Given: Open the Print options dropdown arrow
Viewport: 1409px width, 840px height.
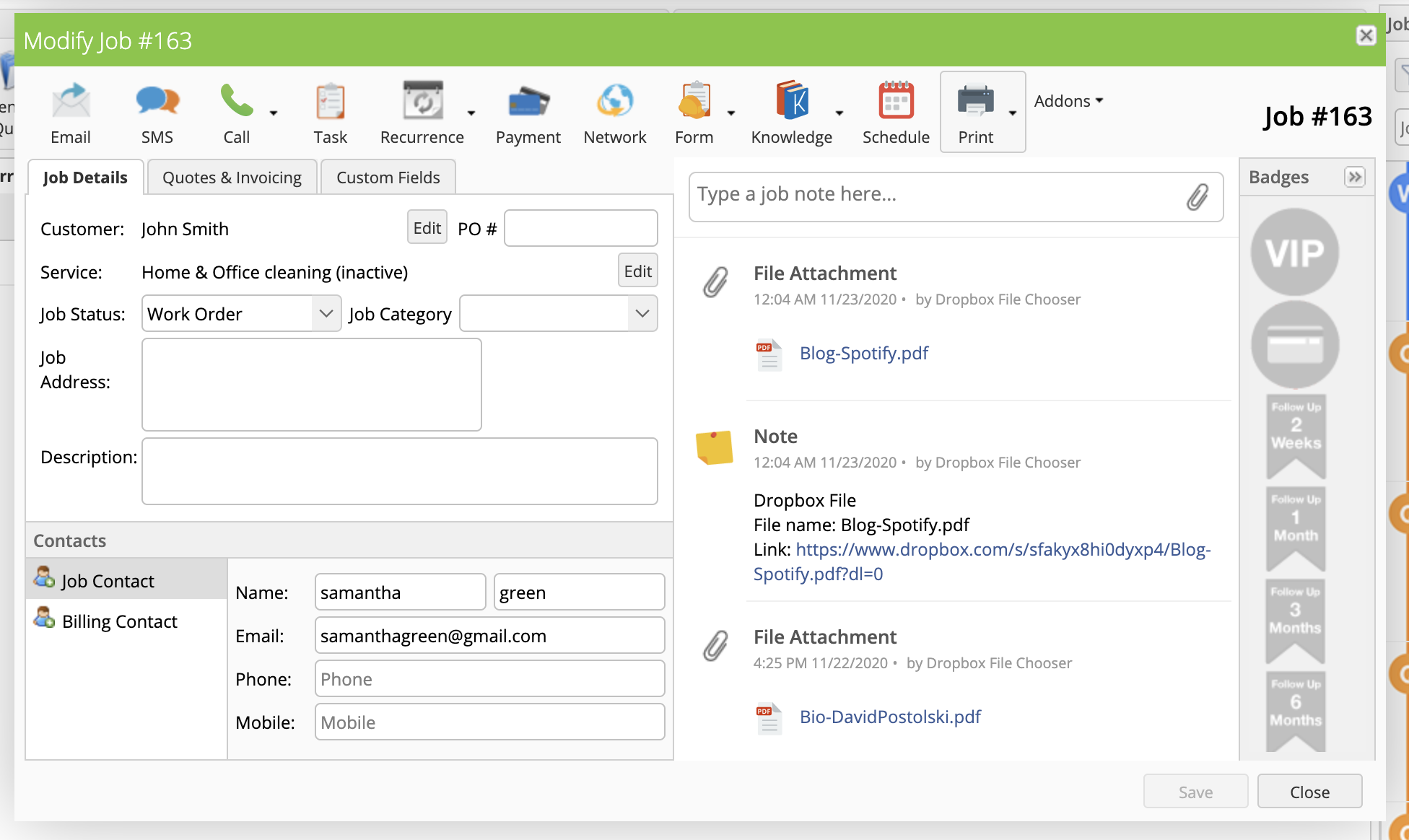Looking at the screenshot, I should [x=1013, y=113].
